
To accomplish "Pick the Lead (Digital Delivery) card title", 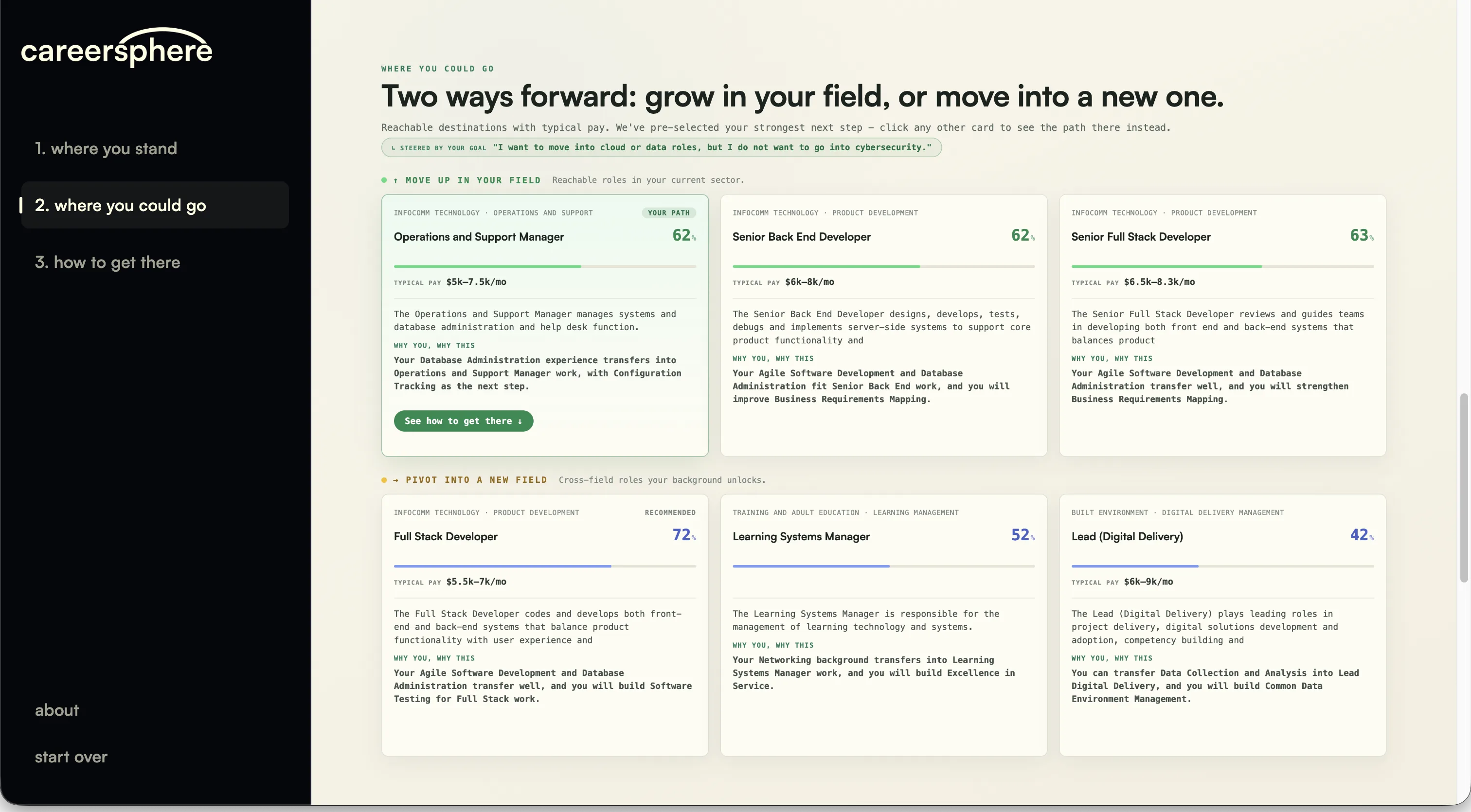I will (x=1127, y=536).
